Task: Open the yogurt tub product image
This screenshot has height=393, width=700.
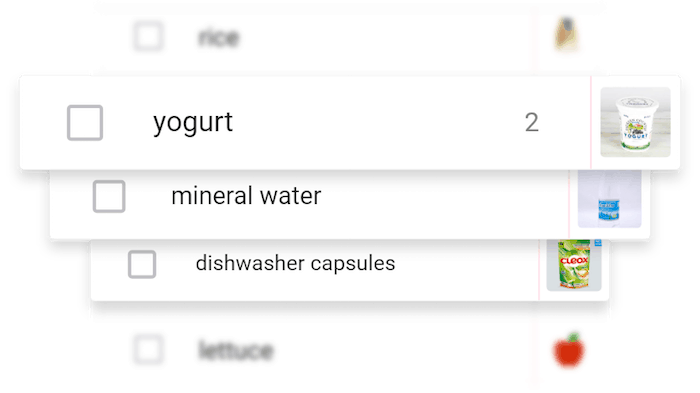Action: (635, 122)
